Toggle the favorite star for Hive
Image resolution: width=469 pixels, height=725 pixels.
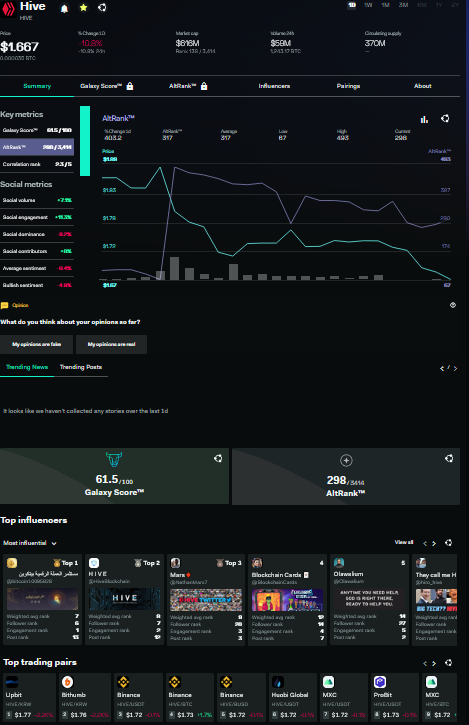tap(83, 8)
